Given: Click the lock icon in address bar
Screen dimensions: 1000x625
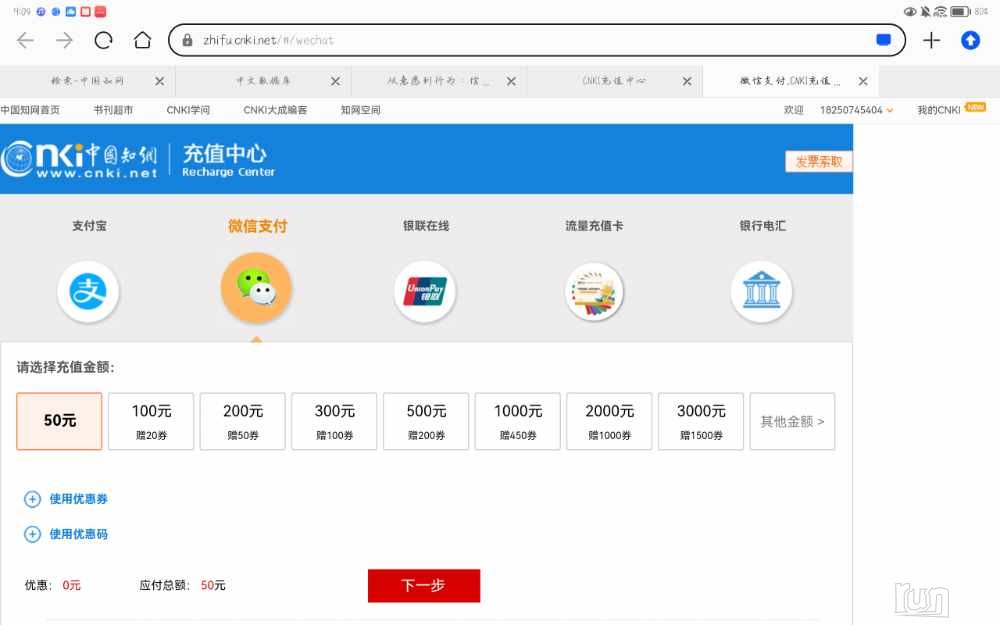Looking at the screenshot, I should tap(188, 40).
